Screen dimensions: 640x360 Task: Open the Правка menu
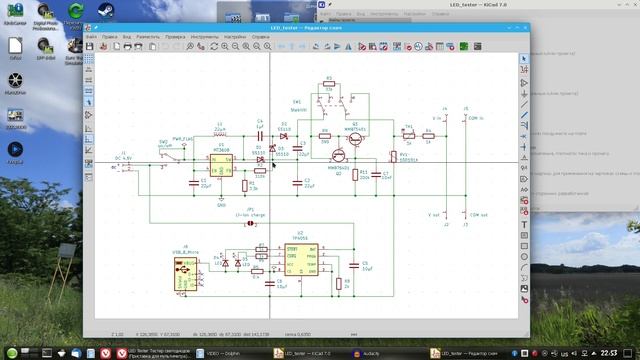109,37
